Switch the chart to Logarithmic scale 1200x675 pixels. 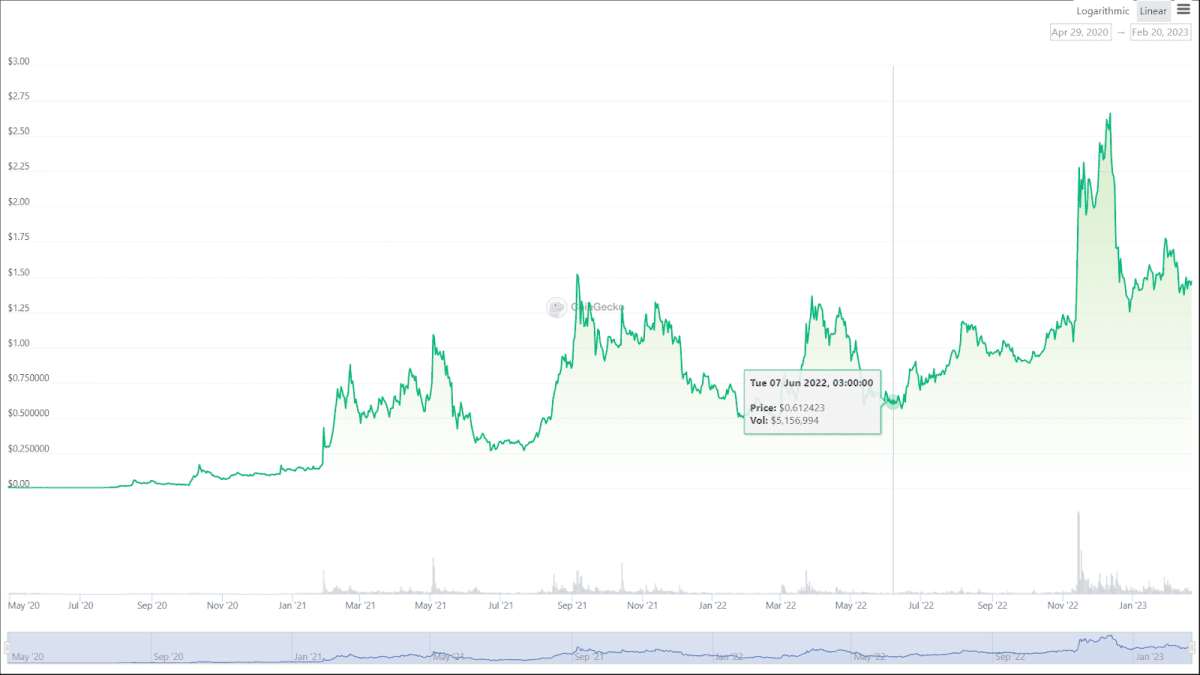coord(1101,11)
